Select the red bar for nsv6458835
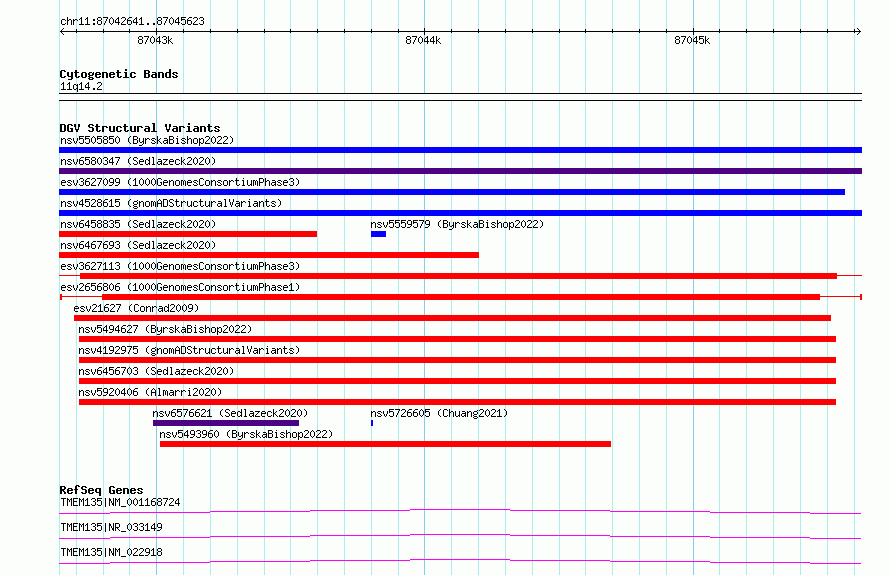The width and height of the screenshot is (890, 575). (188, 234)
